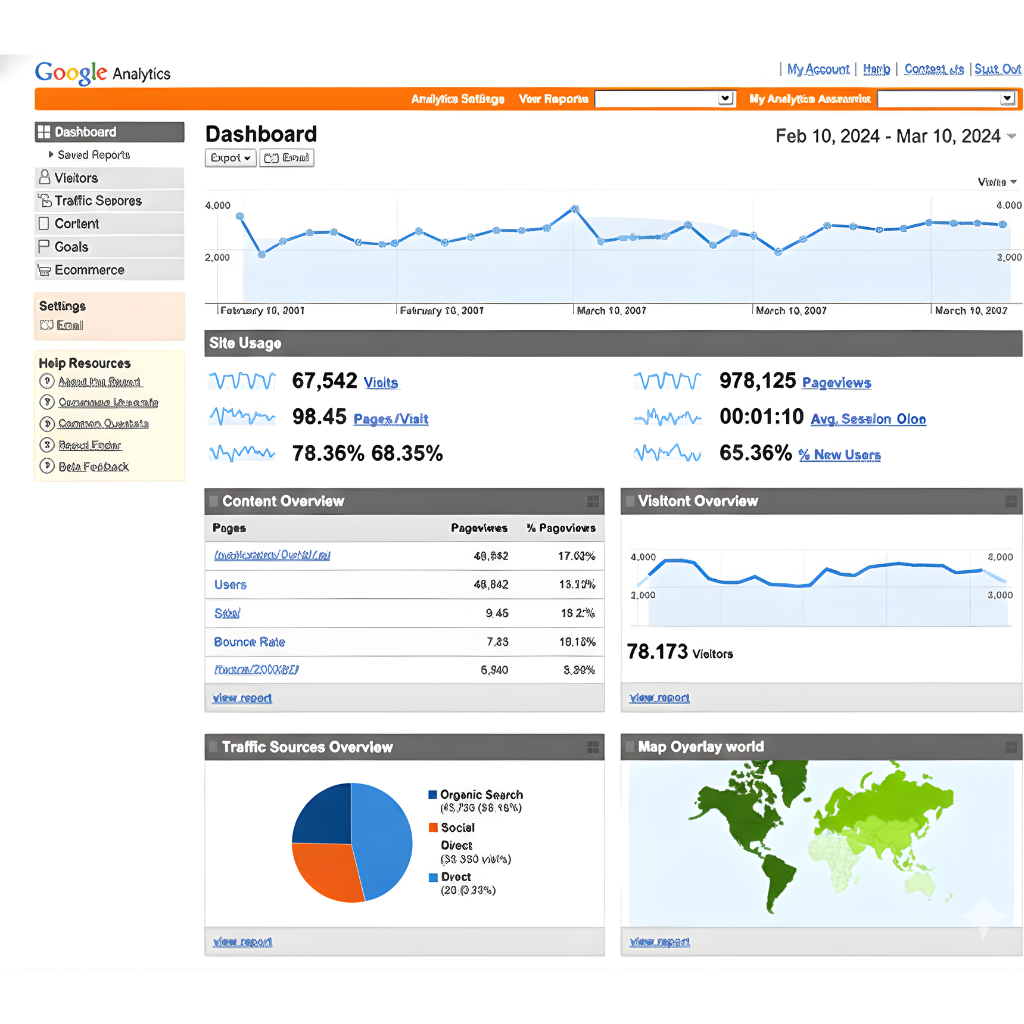Image resolution: width=1024 pixels, height=1024 pixels.
Task: Click the Organic Search dark blue swatch
Action: pyautogui.click(x=432, y=795)
